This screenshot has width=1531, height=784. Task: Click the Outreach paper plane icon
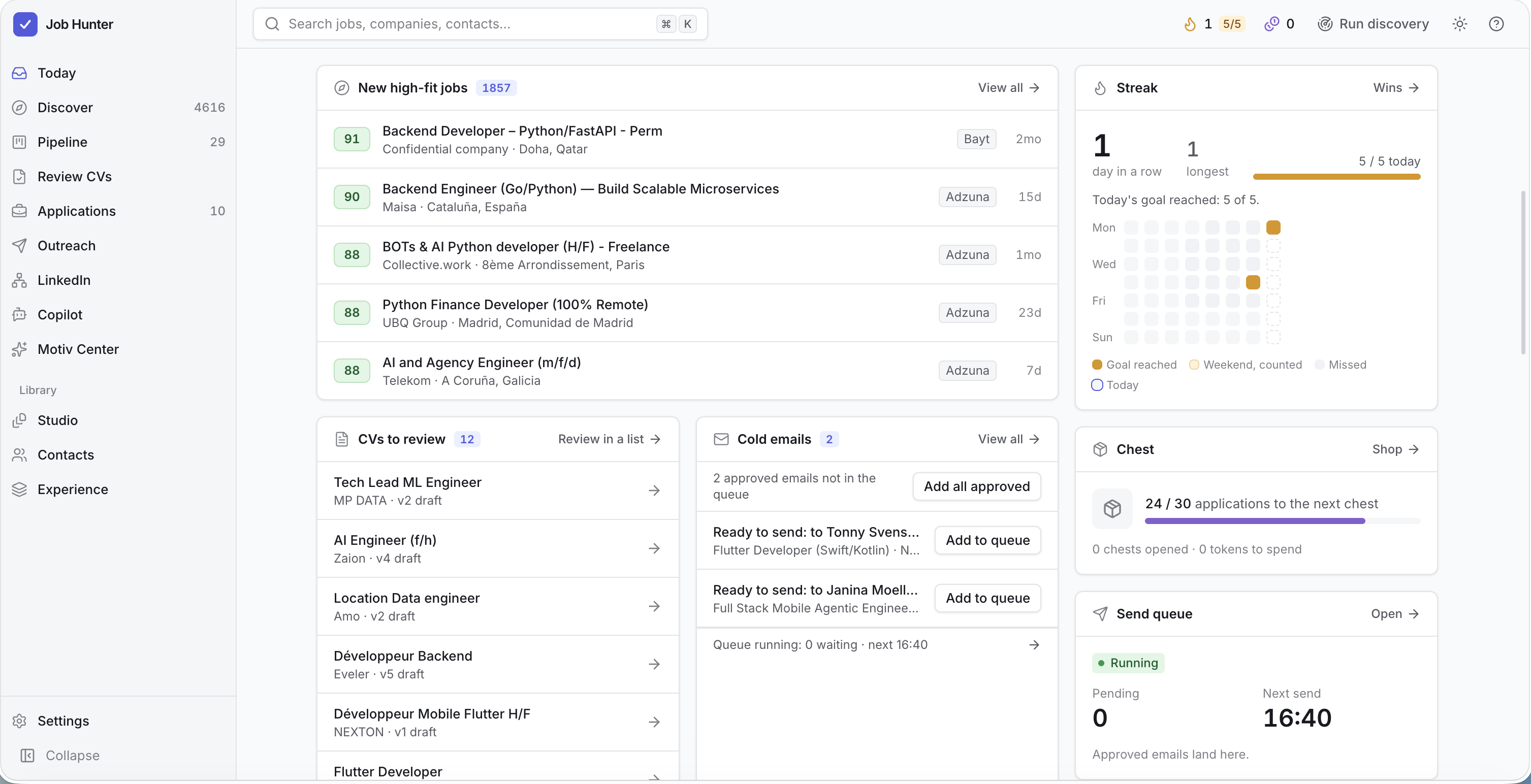20,245
